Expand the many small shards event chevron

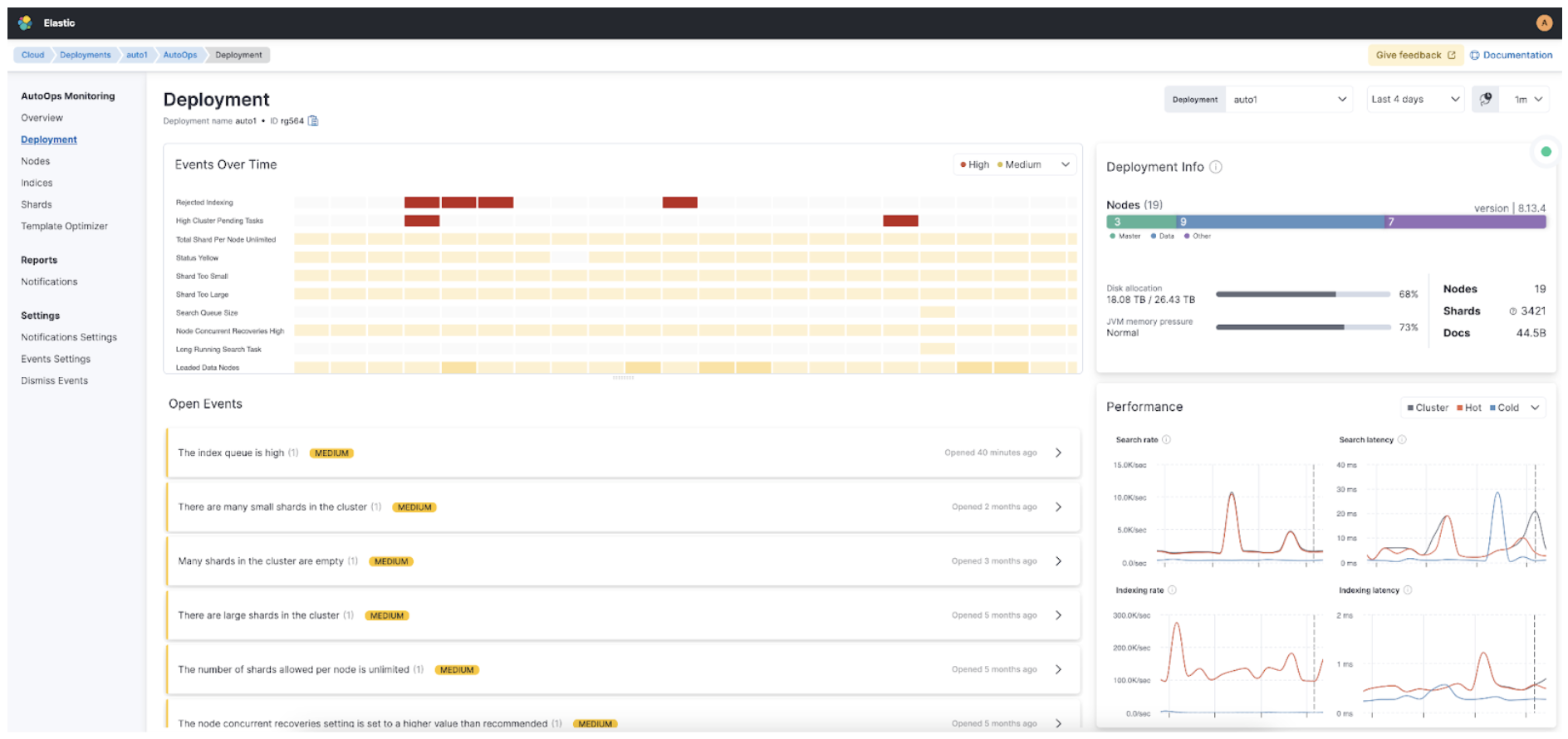point(1058,507)
